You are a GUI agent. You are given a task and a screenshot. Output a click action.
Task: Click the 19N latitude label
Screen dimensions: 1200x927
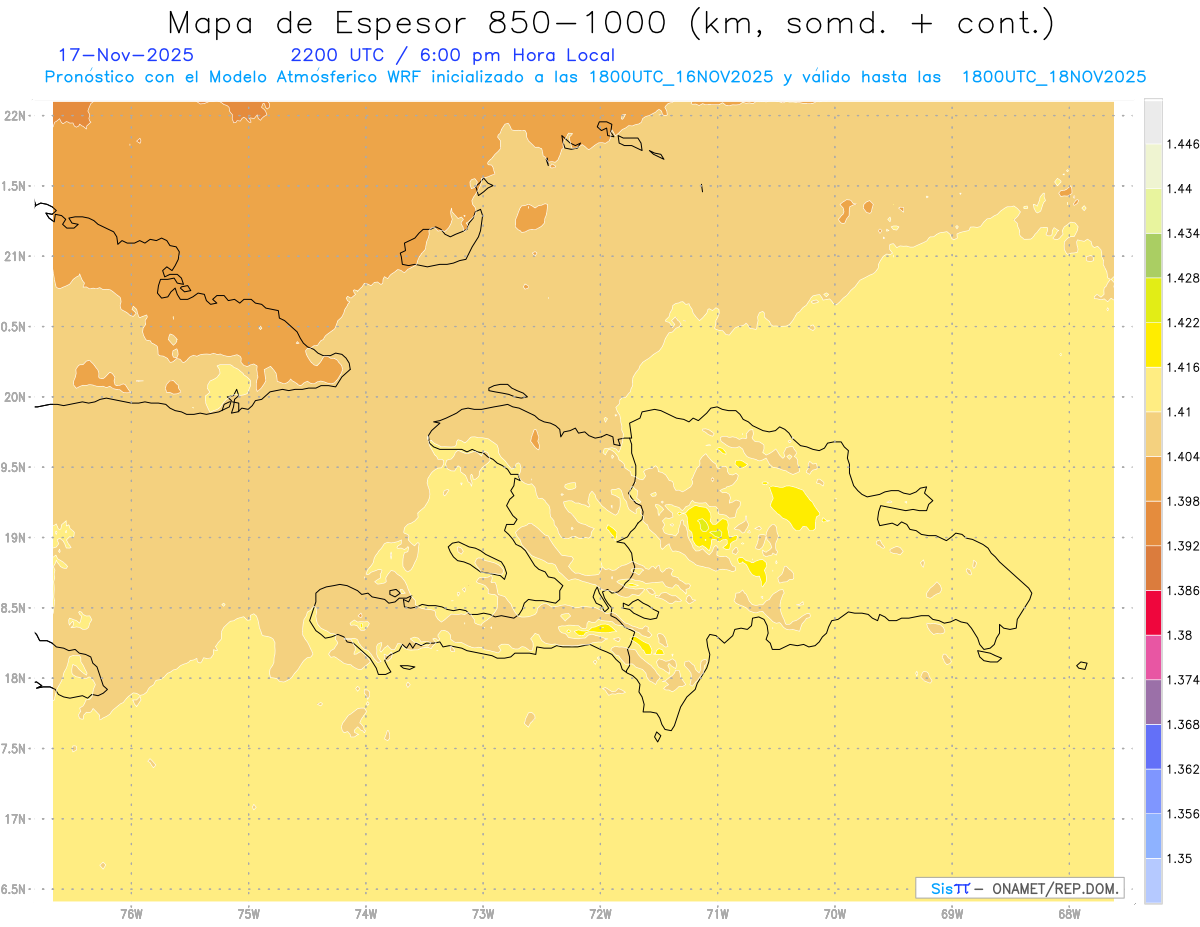coord(16,538)
